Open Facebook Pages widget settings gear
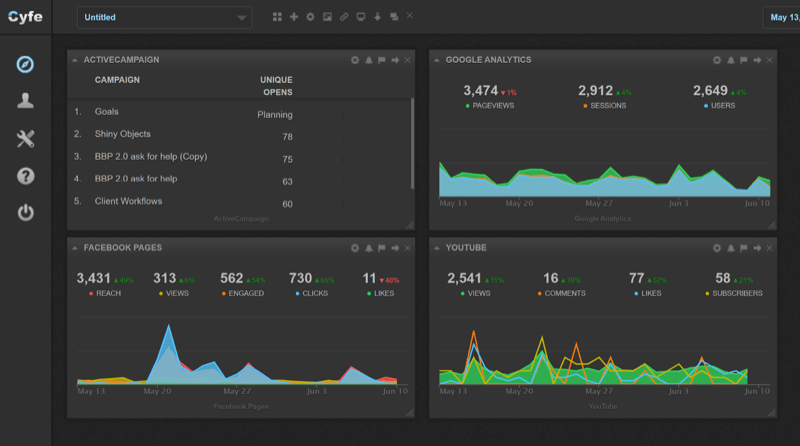The width and height of the screenshot is (800, 446). pos(355,248)
